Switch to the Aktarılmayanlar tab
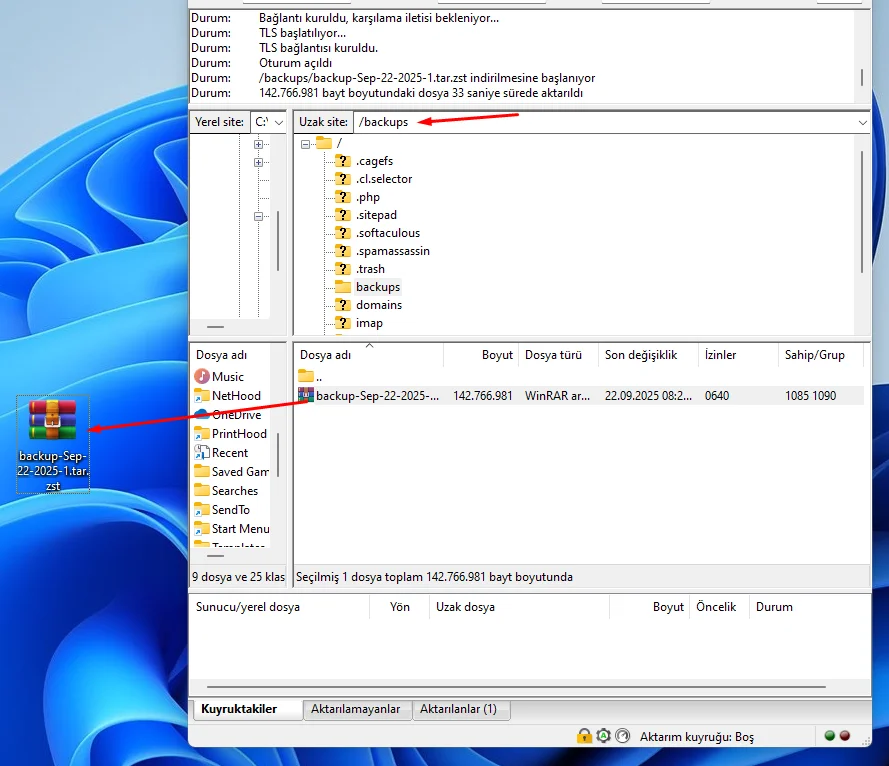This screenshot has width=889, height=766. (x=357, y=709)
